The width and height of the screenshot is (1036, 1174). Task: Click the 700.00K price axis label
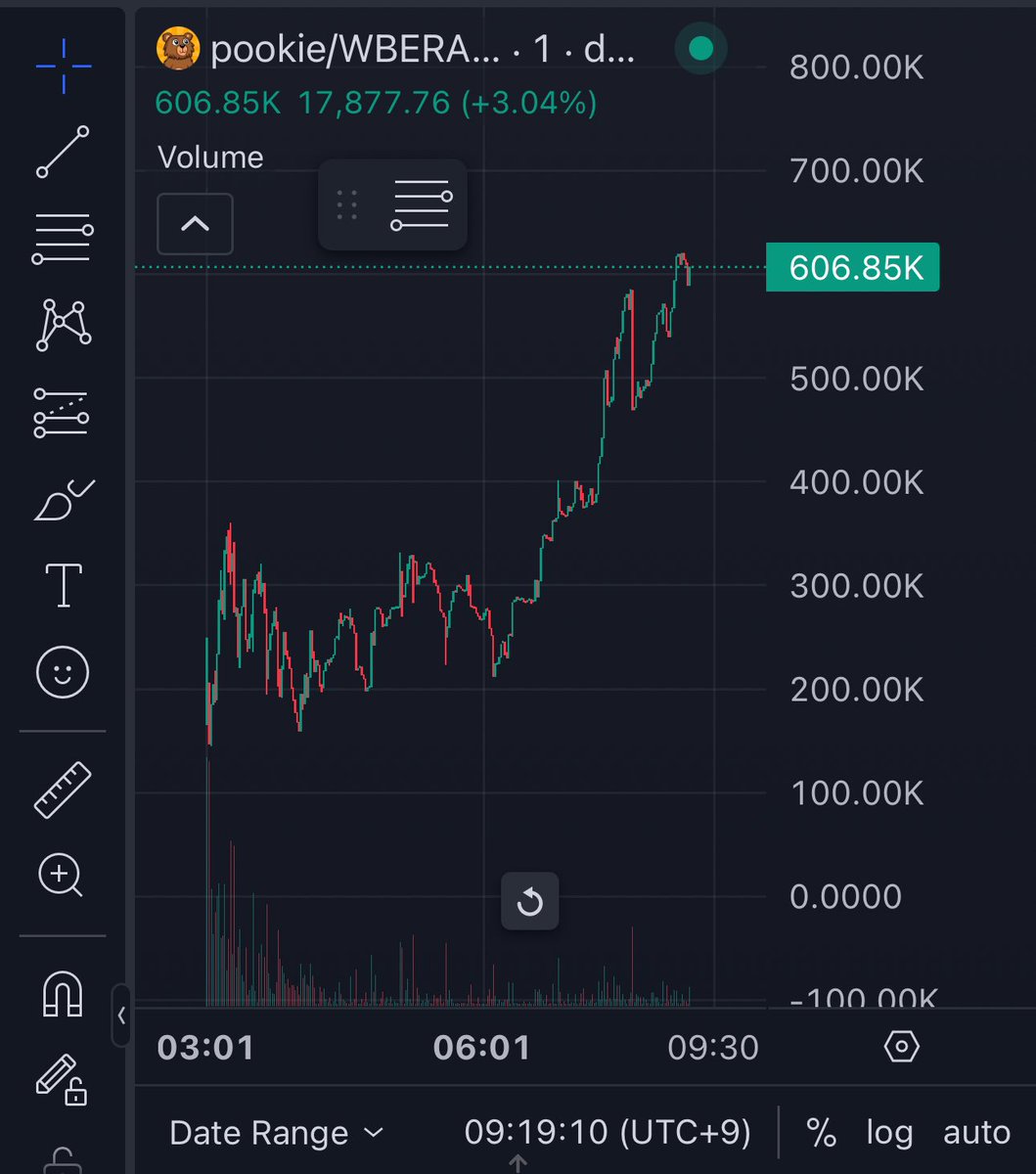(856, 172)
